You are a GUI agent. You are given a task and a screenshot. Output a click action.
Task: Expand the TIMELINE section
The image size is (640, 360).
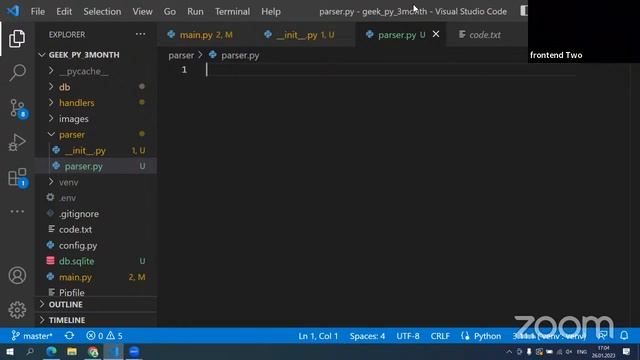tap(67, 320)
